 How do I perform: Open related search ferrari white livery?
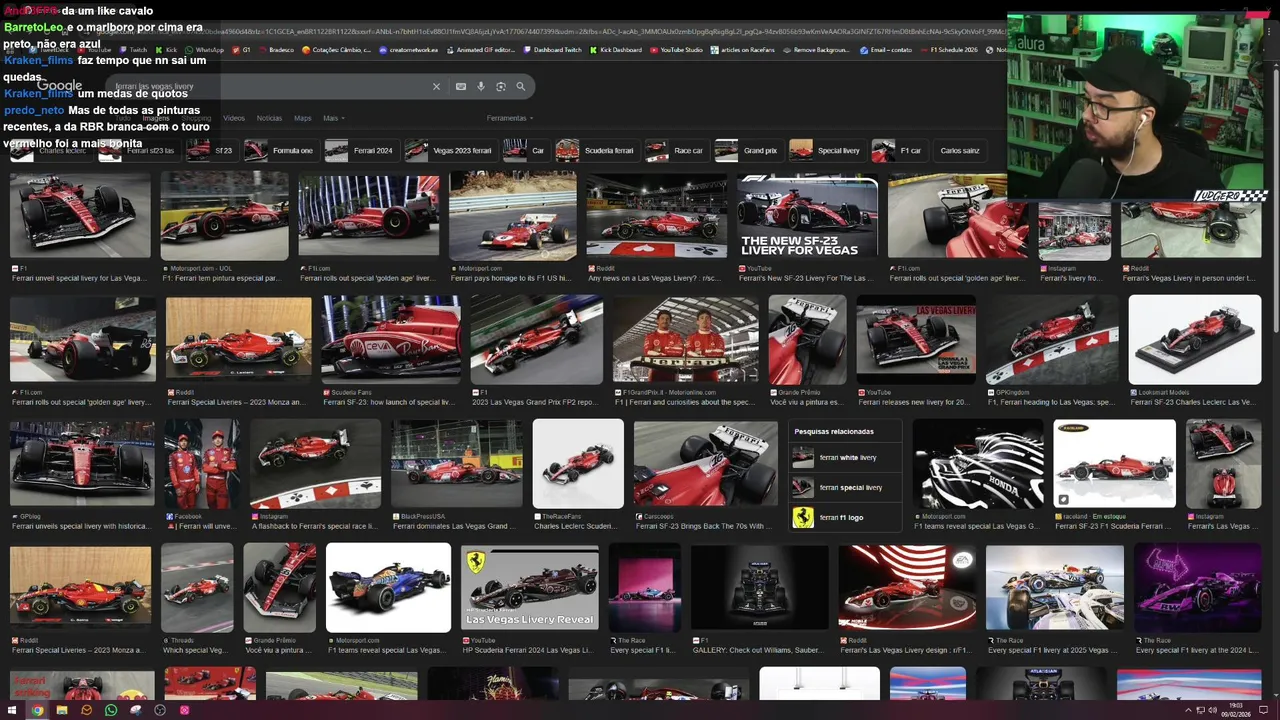click(x=845, y=458)
